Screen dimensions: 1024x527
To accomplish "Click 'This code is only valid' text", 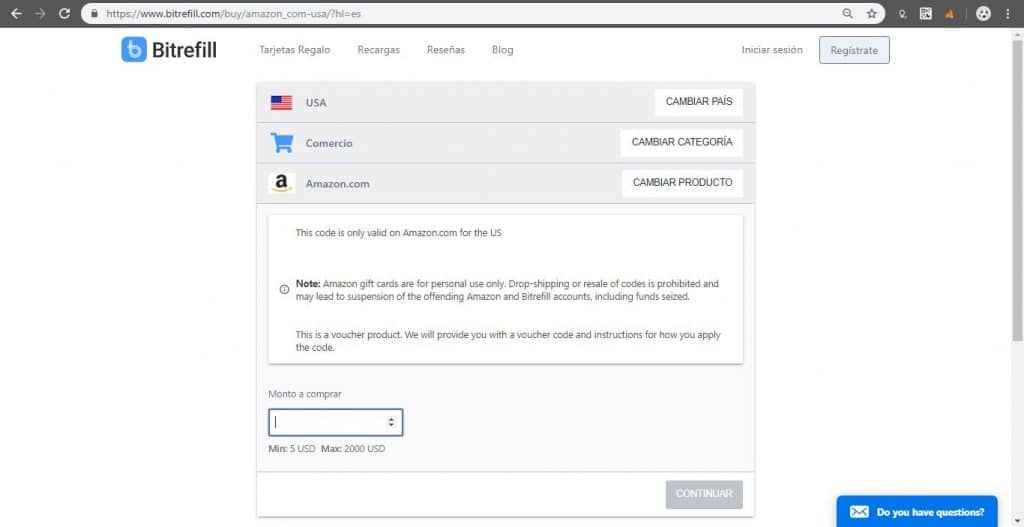I will pyautogui.click(x=398, y=232).
